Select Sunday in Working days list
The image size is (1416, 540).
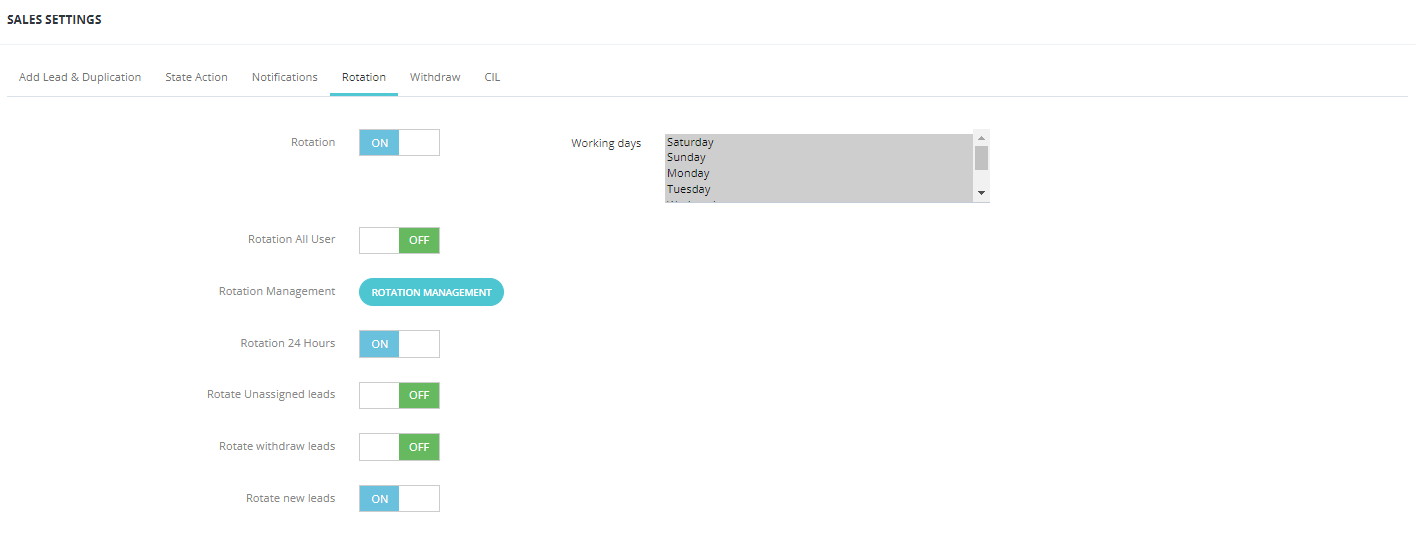(x=818, y=157)
